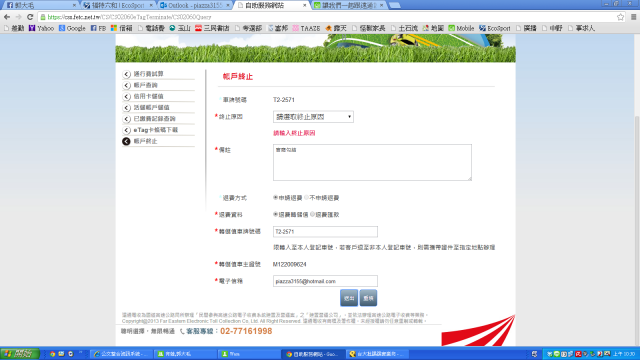This screenshot has height=360, width=640.
Task: Open the TAAZE bookmark
Action: pyautogui.click(x=306, y=28)
